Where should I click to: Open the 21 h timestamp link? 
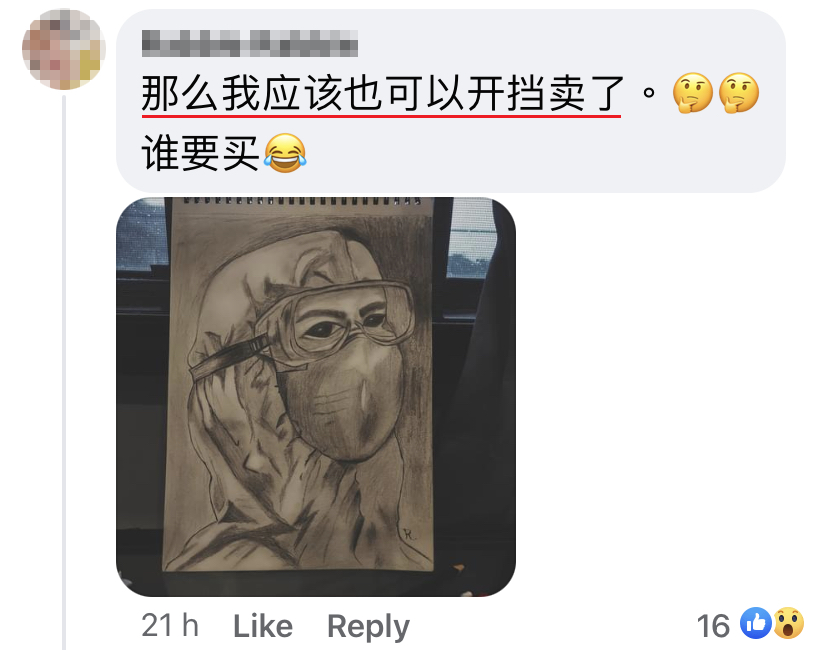[170, 626]
